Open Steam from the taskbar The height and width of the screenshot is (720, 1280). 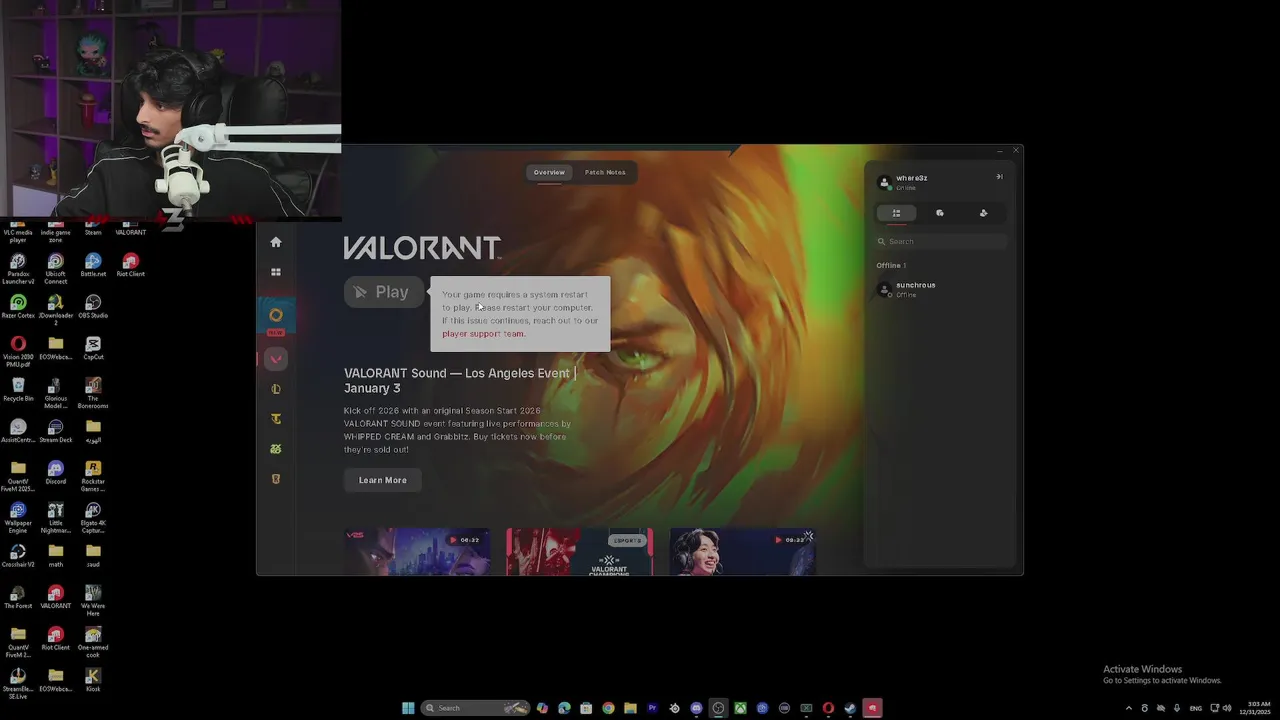(x=850, y=708)
